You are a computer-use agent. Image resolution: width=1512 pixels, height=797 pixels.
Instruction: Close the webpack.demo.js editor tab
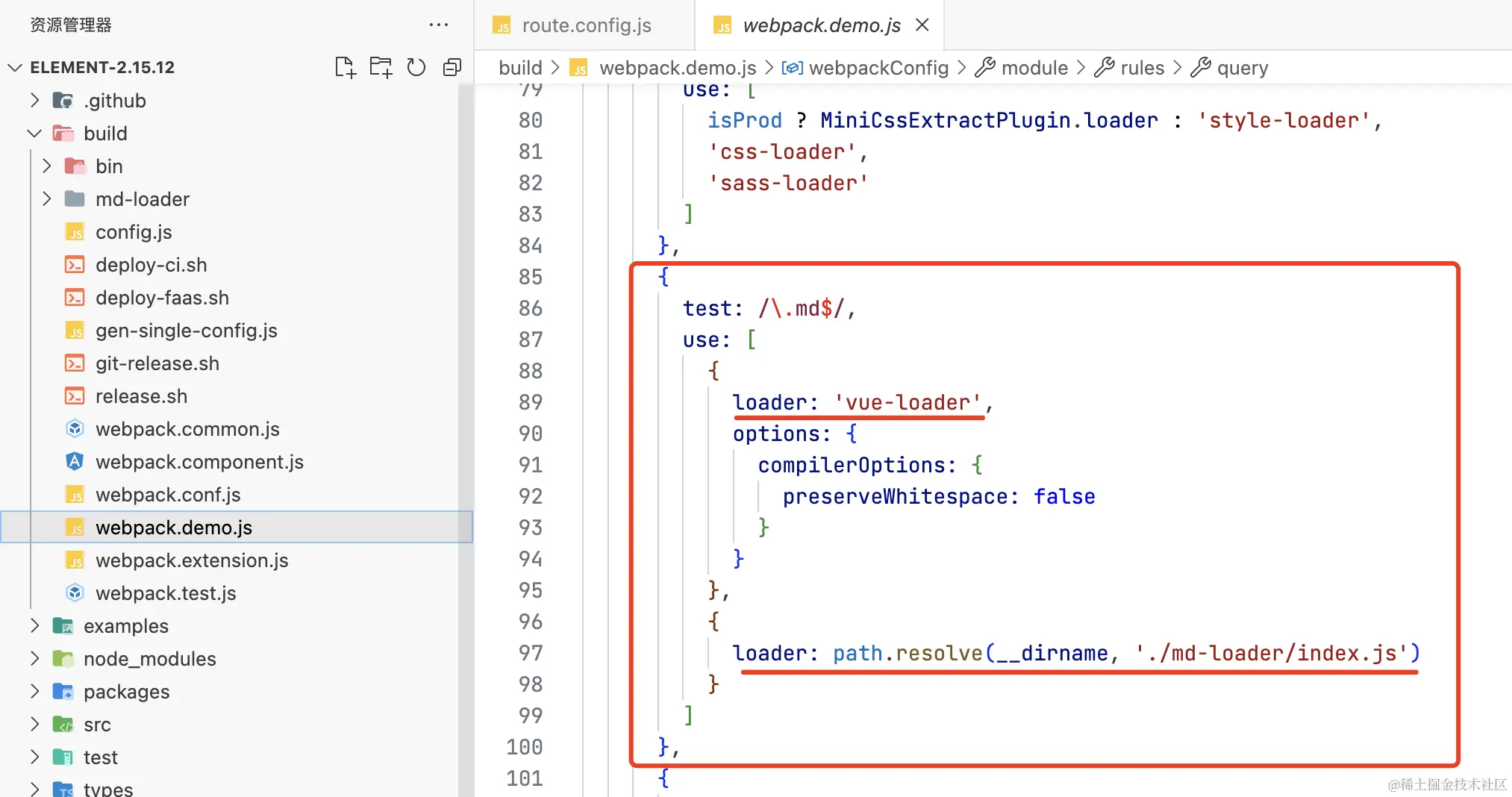(x=922, y=25)
